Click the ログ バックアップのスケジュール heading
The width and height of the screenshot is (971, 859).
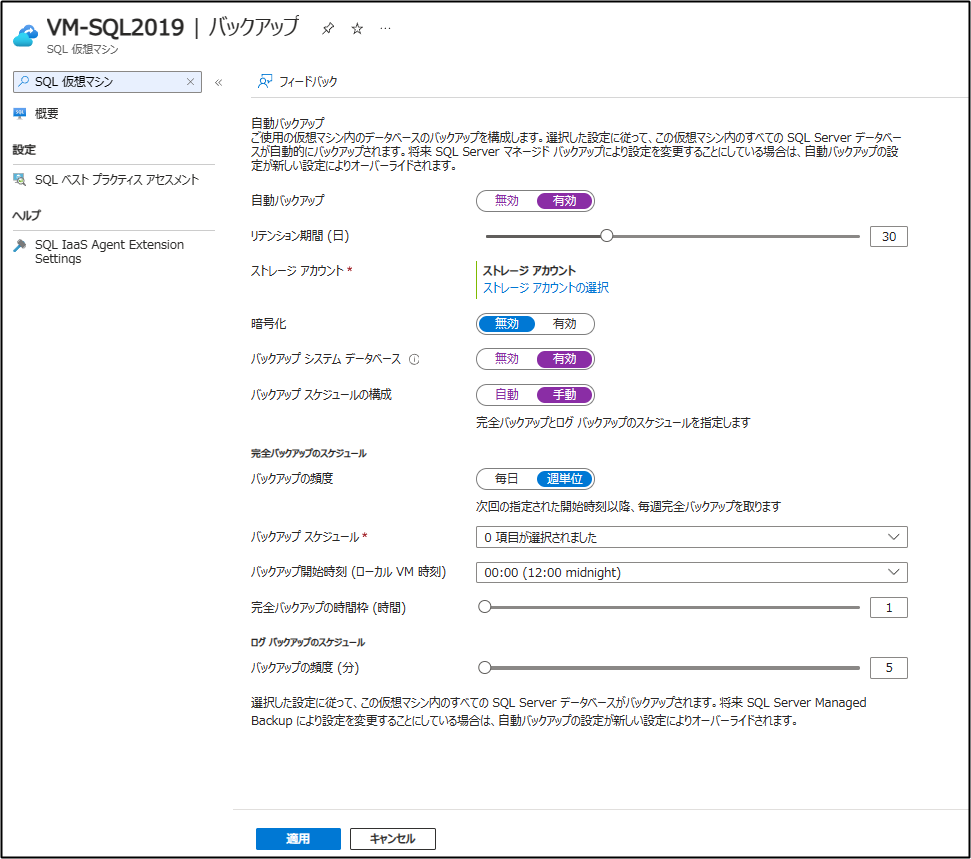308,642
